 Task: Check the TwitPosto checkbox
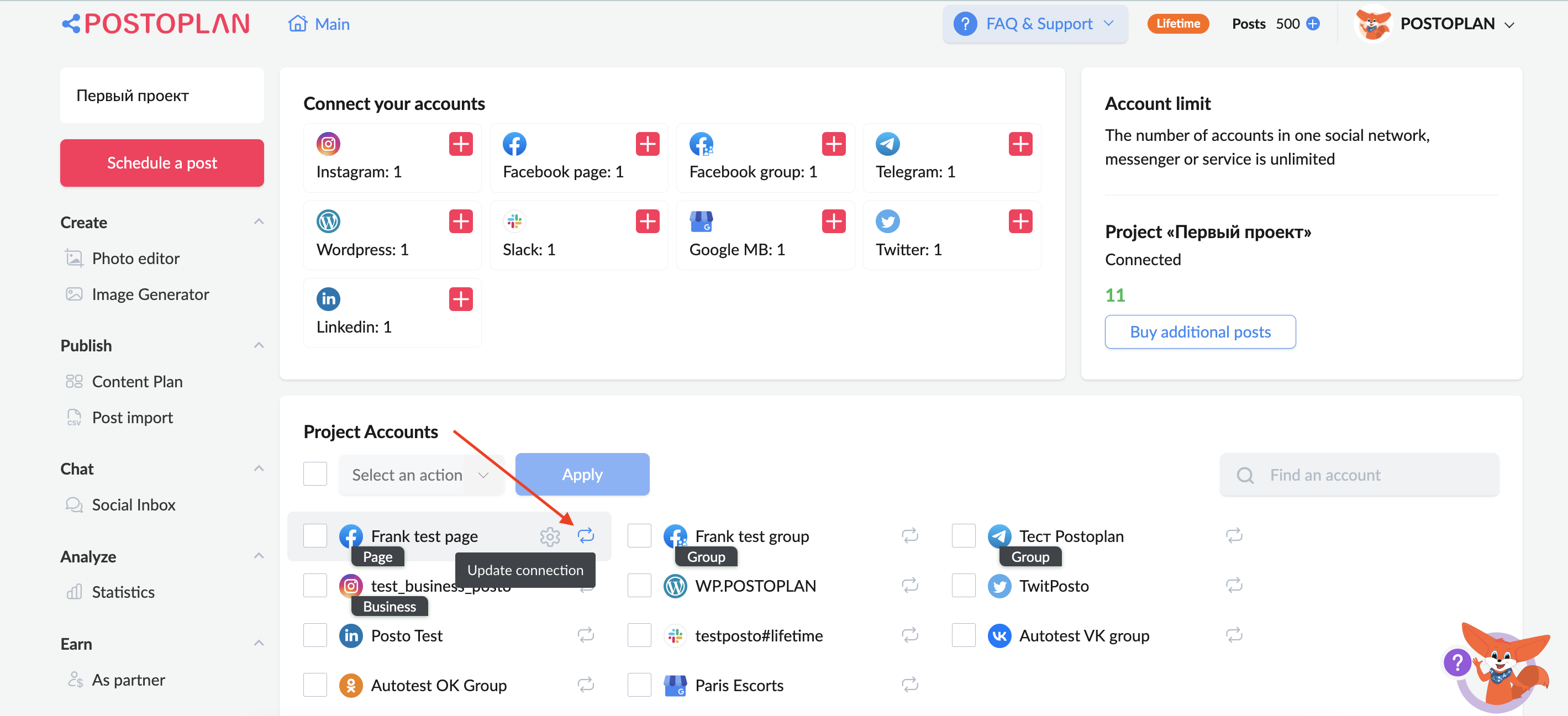[x=964, y=586]
